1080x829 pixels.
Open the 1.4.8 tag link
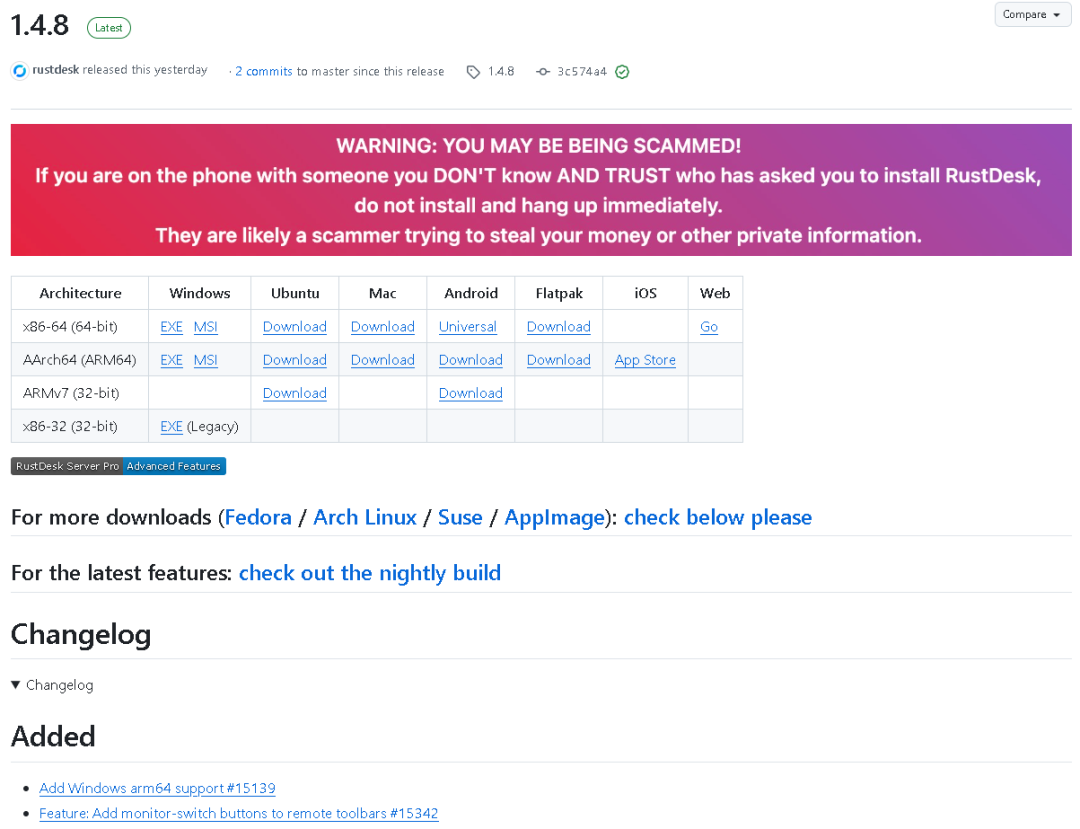click(501, 72)
